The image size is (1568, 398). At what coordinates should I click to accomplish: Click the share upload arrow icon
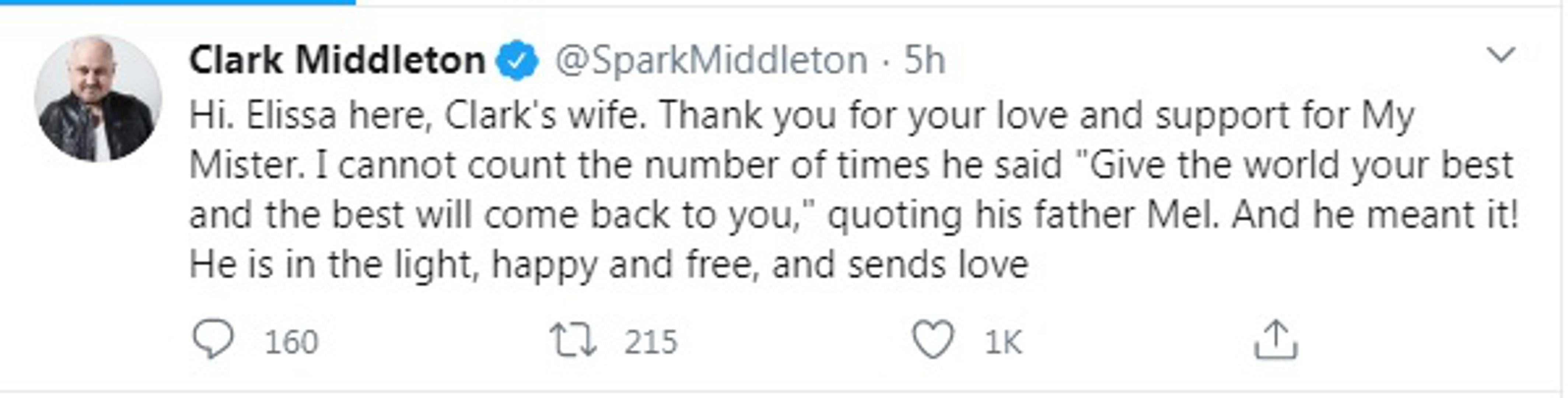point(1275,339)
